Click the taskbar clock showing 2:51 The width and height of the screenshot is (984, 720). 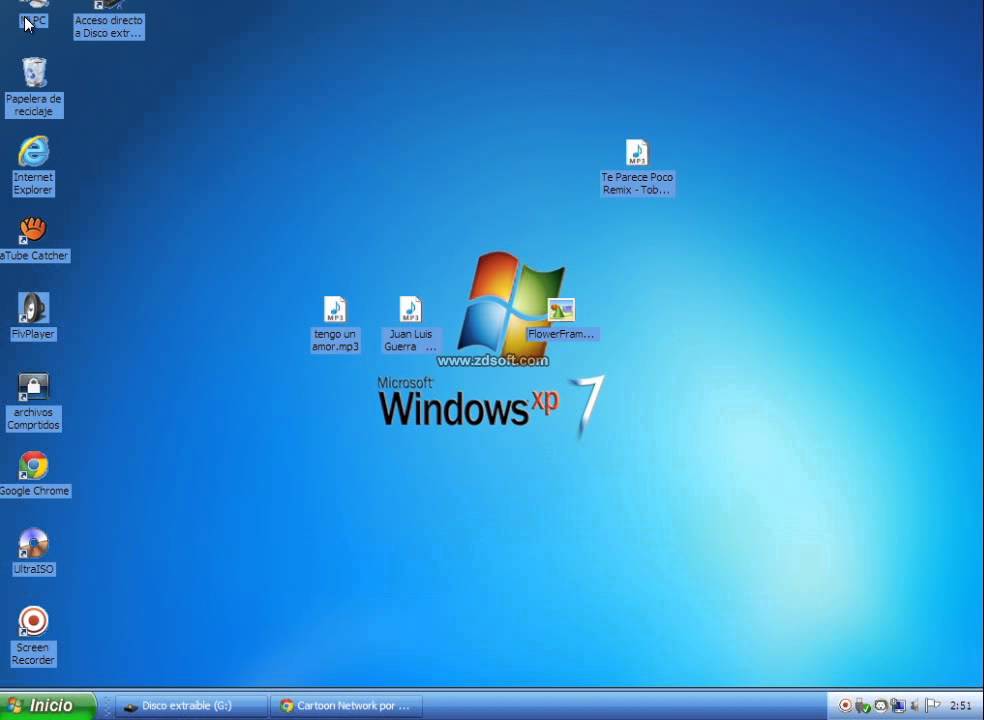pos(960,706)
